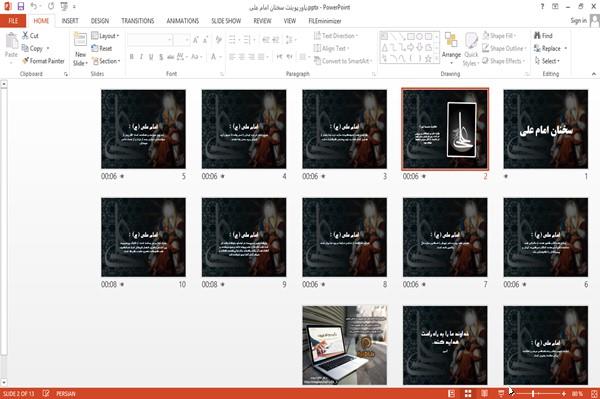Switch to the REVIEW tab
This screenshot has width=600, height=399.
point(262,21)
